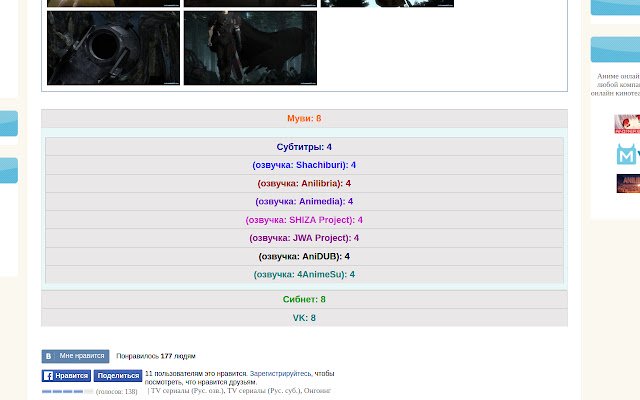640x400 pixels.
Task: Expand the озвучка JWA Project: 4 row
Action: [304, 238]
